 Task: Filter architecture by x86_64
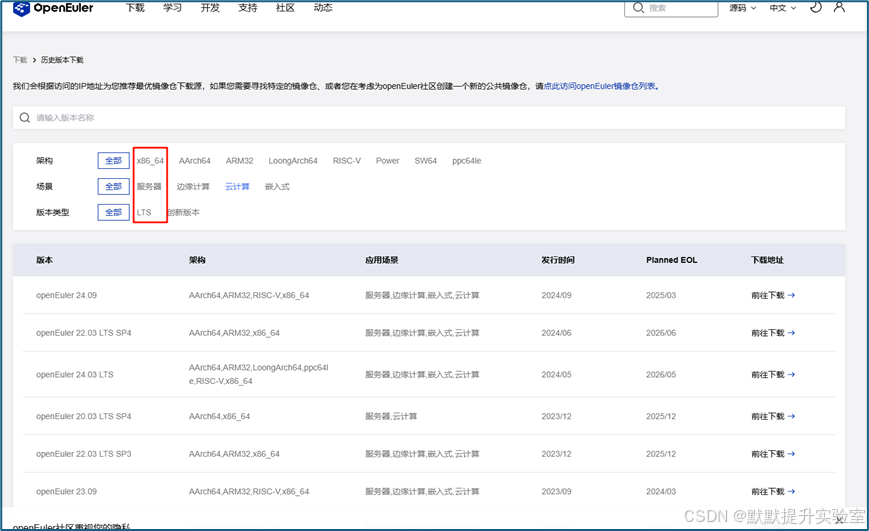[x=150, y=161]
